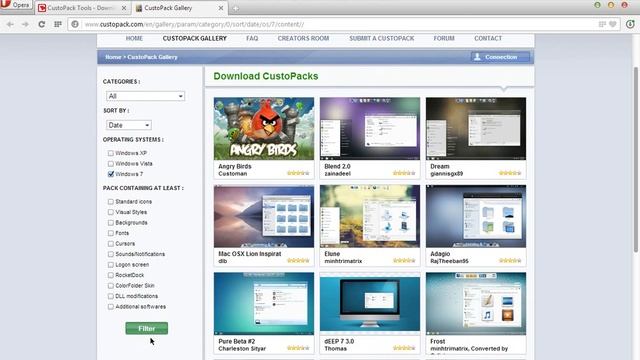This screenshot has width=640, height=360.
Task: Open the Angry Birds thumbnail
Action: point(264,129)
